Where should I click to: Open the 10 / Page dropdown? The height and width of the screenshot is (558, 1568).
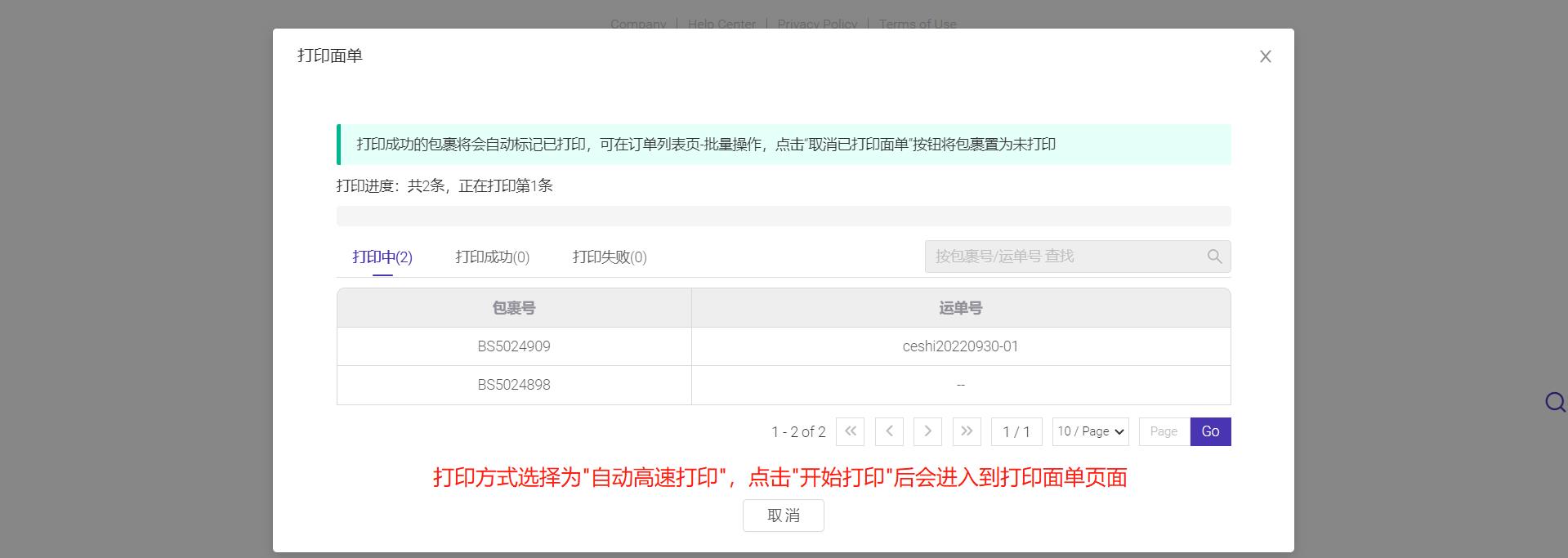(1090, 431)
